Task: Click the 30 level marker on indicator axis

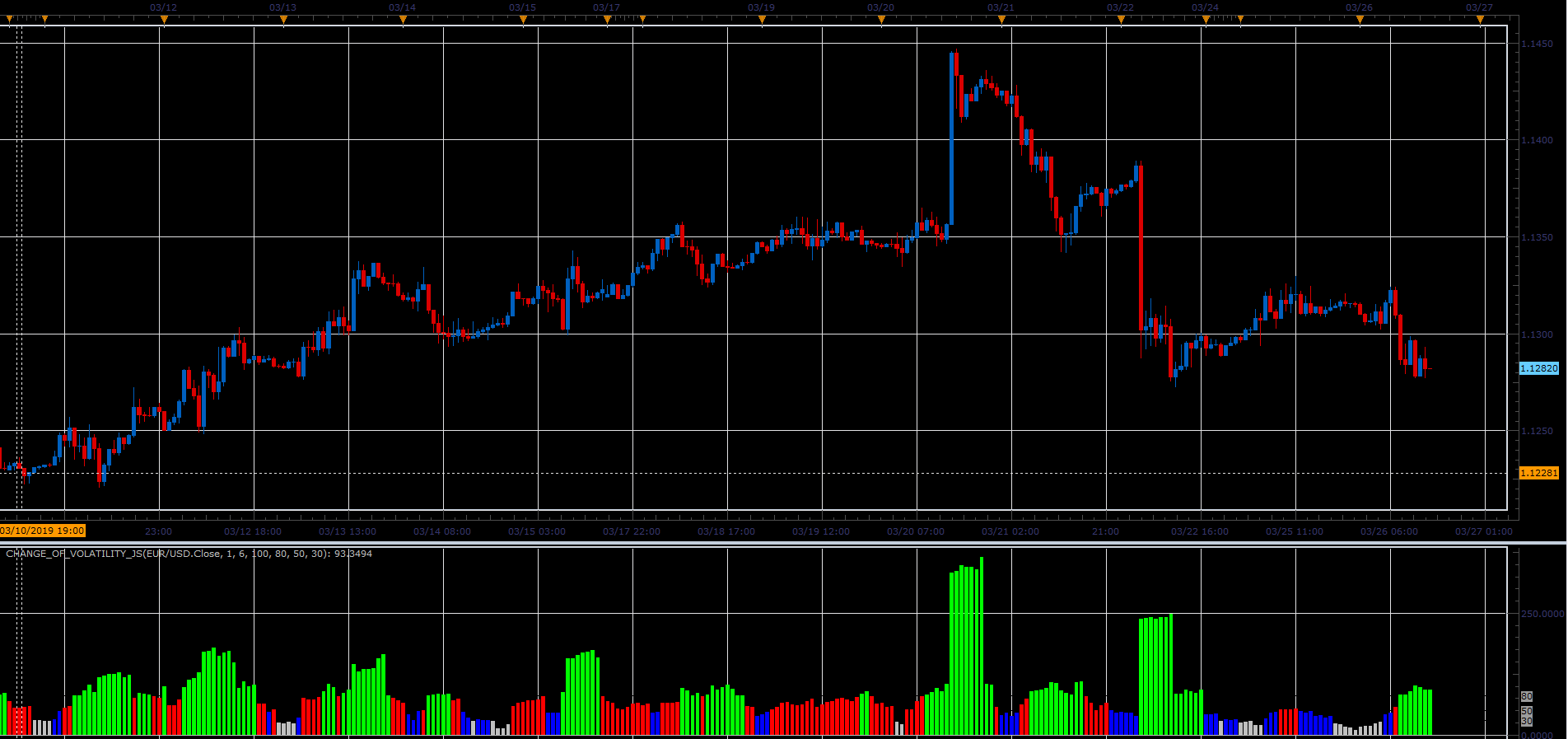Action: click(x=1527, y=721)
